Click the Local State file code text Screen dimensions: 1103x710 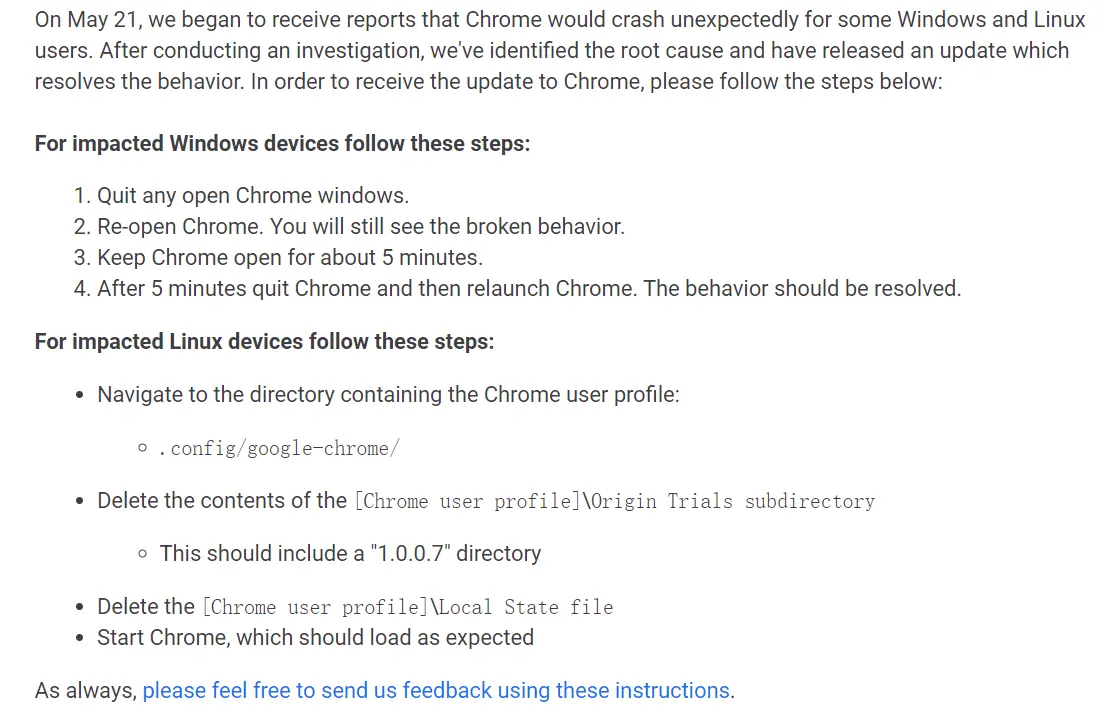pyautogui.click(x=408, y=607)
